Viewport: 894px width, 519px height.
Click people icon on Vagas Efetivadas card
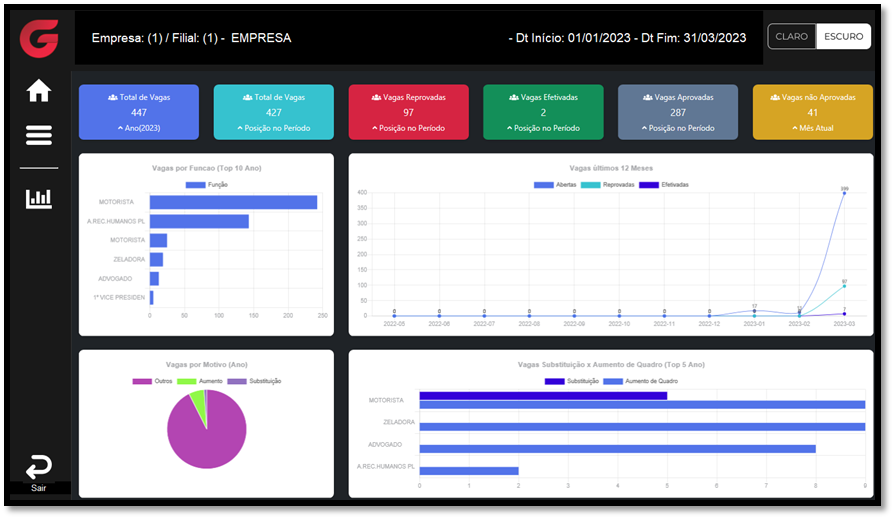coord(514,98)
